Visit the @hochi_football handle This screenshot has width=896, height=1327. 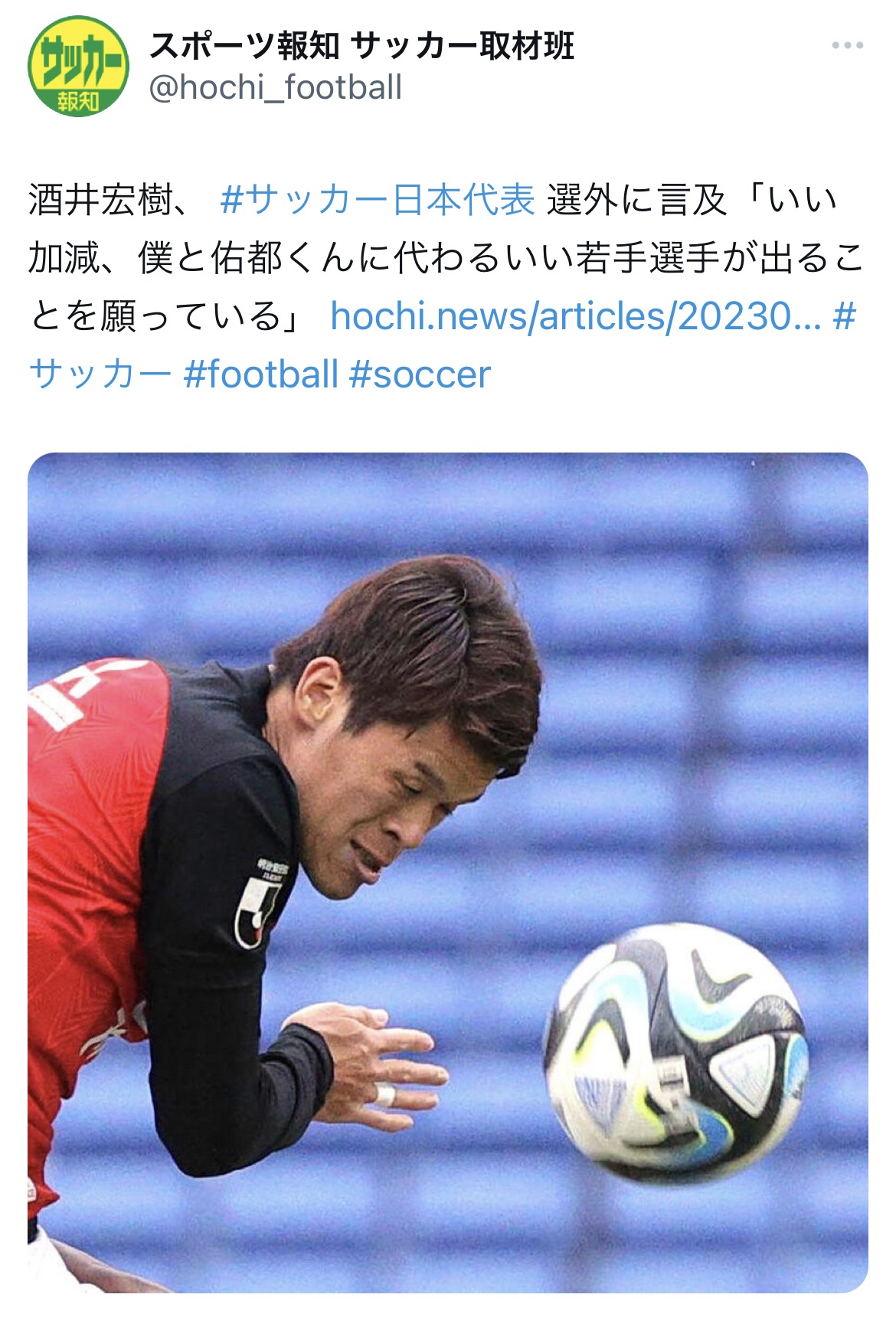275,87
